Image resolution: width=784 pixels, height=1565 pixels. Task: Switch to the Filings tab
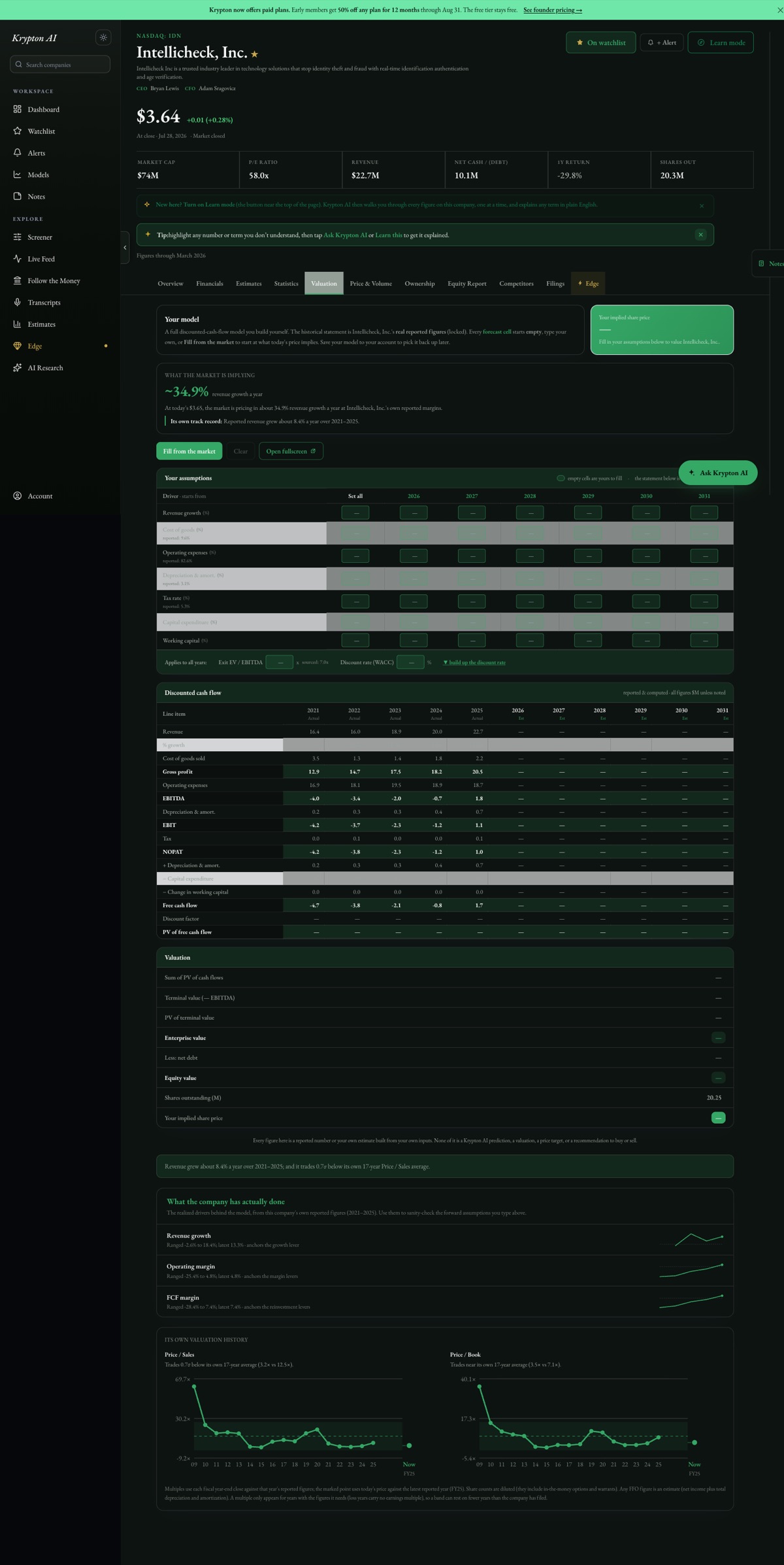tap(555, 283)
